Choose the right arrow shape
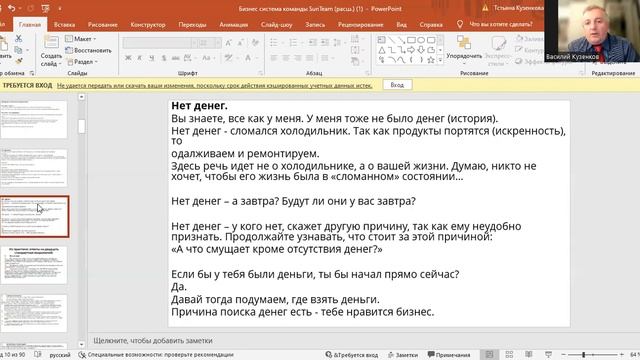640x360 pixels. (411, 50)
